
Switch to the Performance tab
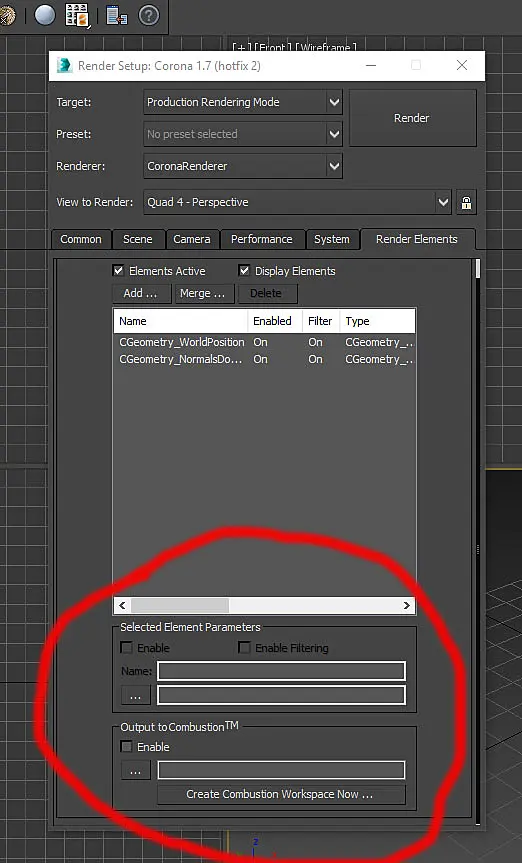pos(262,239)
